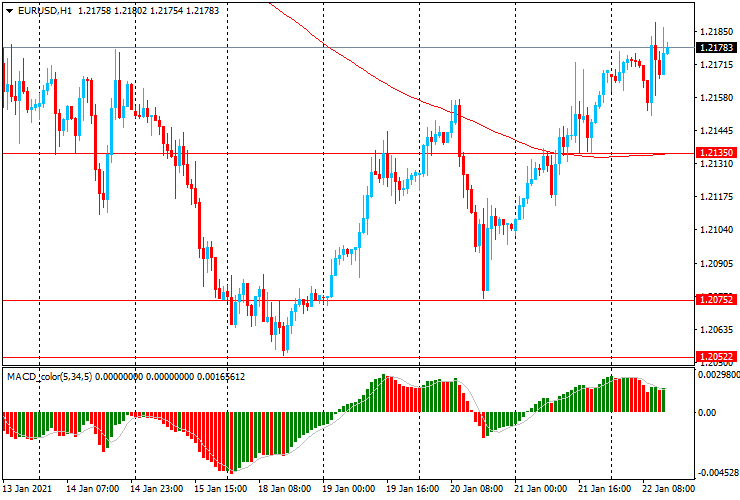The image size is (740, 500).
Task: Click the 1.21040 price scale value
Action: click(716, 230)
